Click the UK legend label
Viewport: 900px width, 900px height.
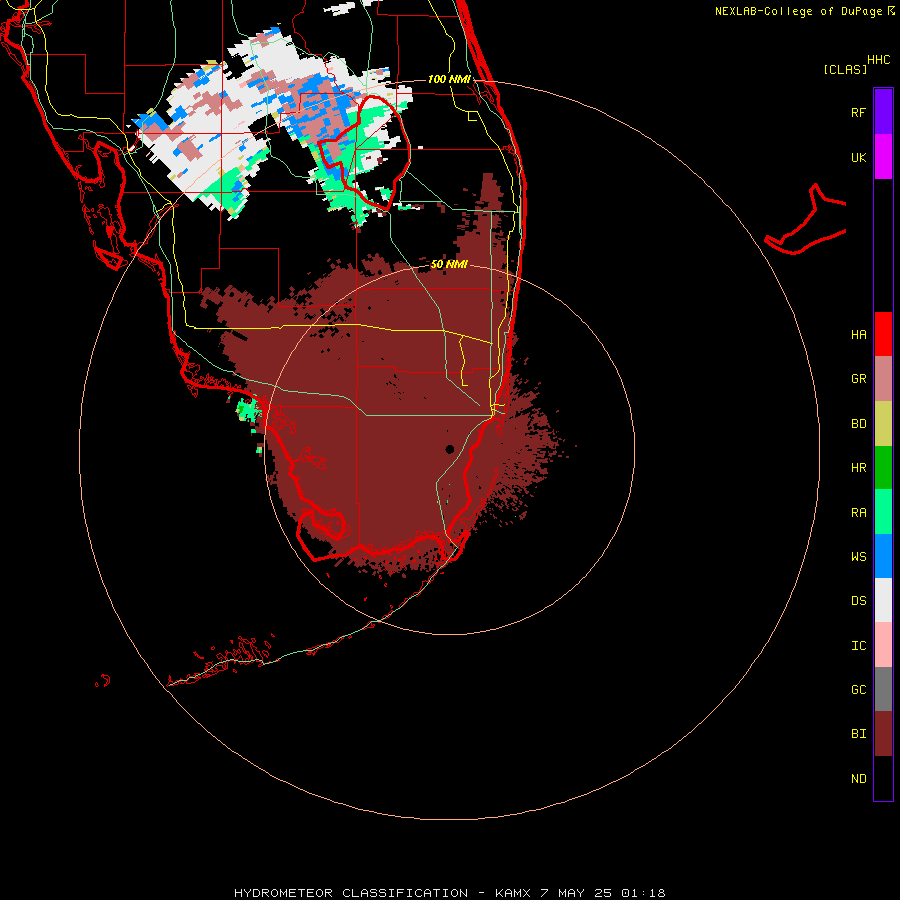click(x=858, y=157)
